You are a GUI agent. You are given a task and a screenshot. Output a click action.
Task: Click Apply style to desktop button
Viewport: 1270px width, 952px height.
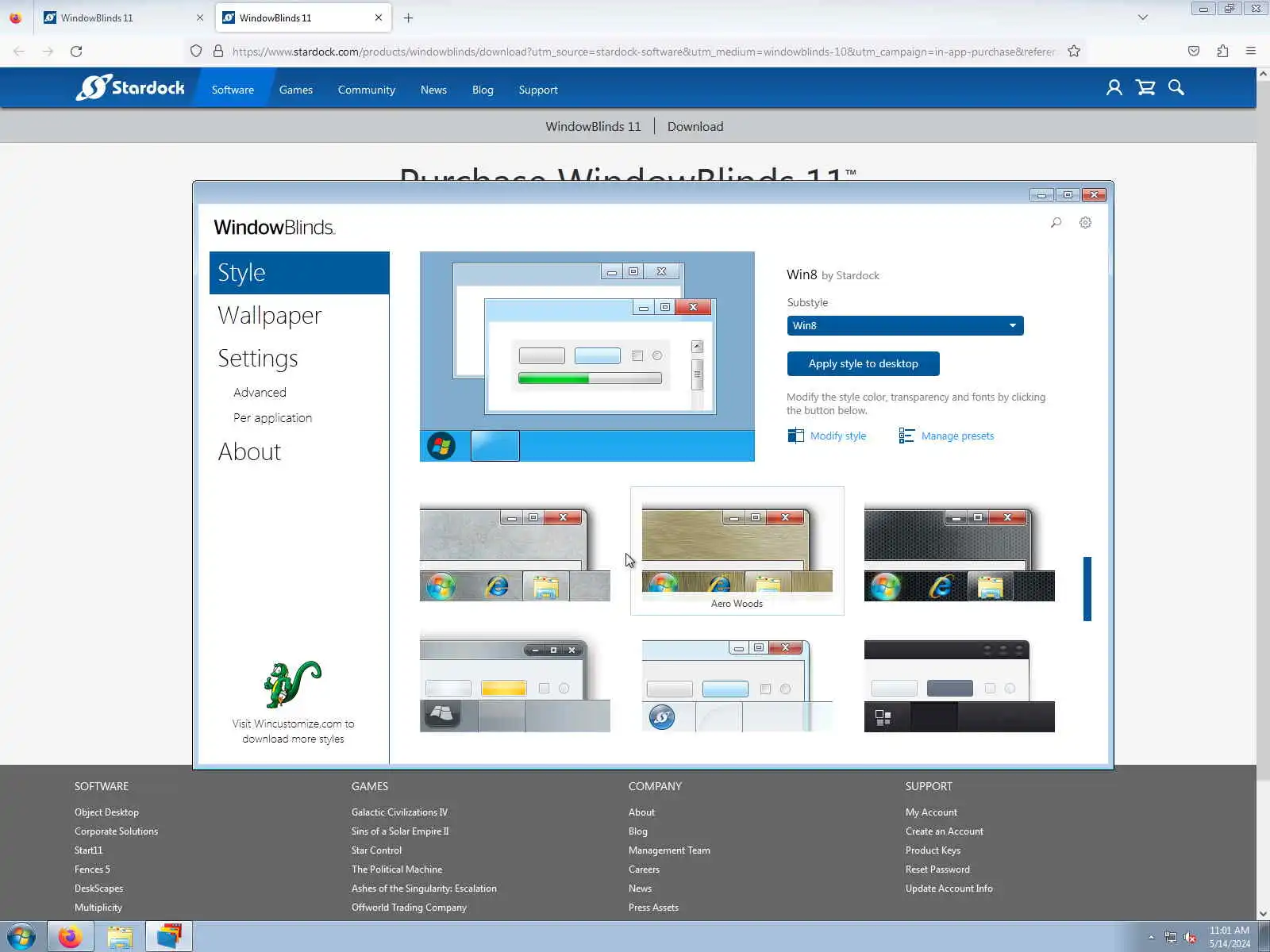pyautogui.click(x=863, y=363)
